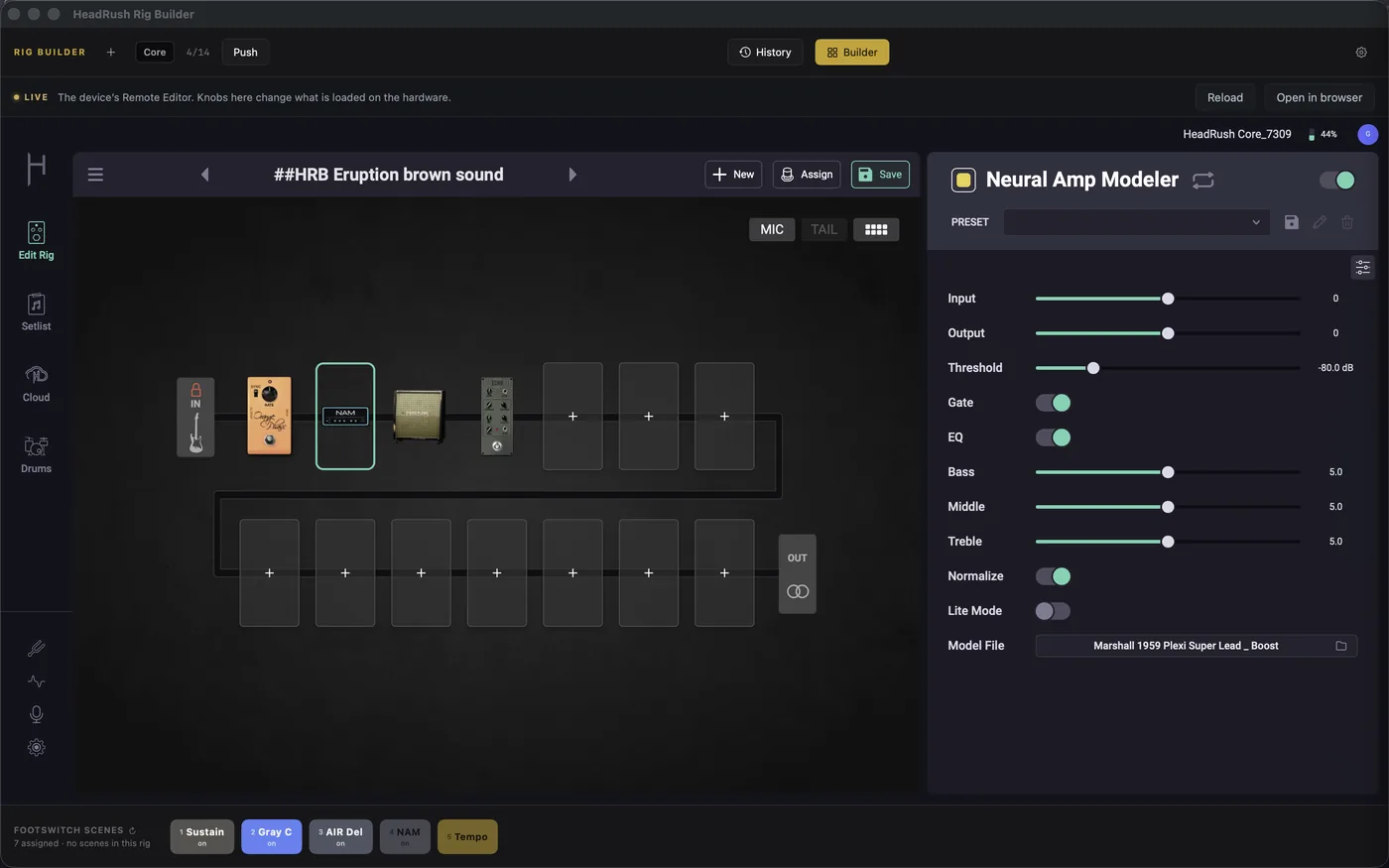Open the Edit Rig view in sidebar

(x=36, y=241)
